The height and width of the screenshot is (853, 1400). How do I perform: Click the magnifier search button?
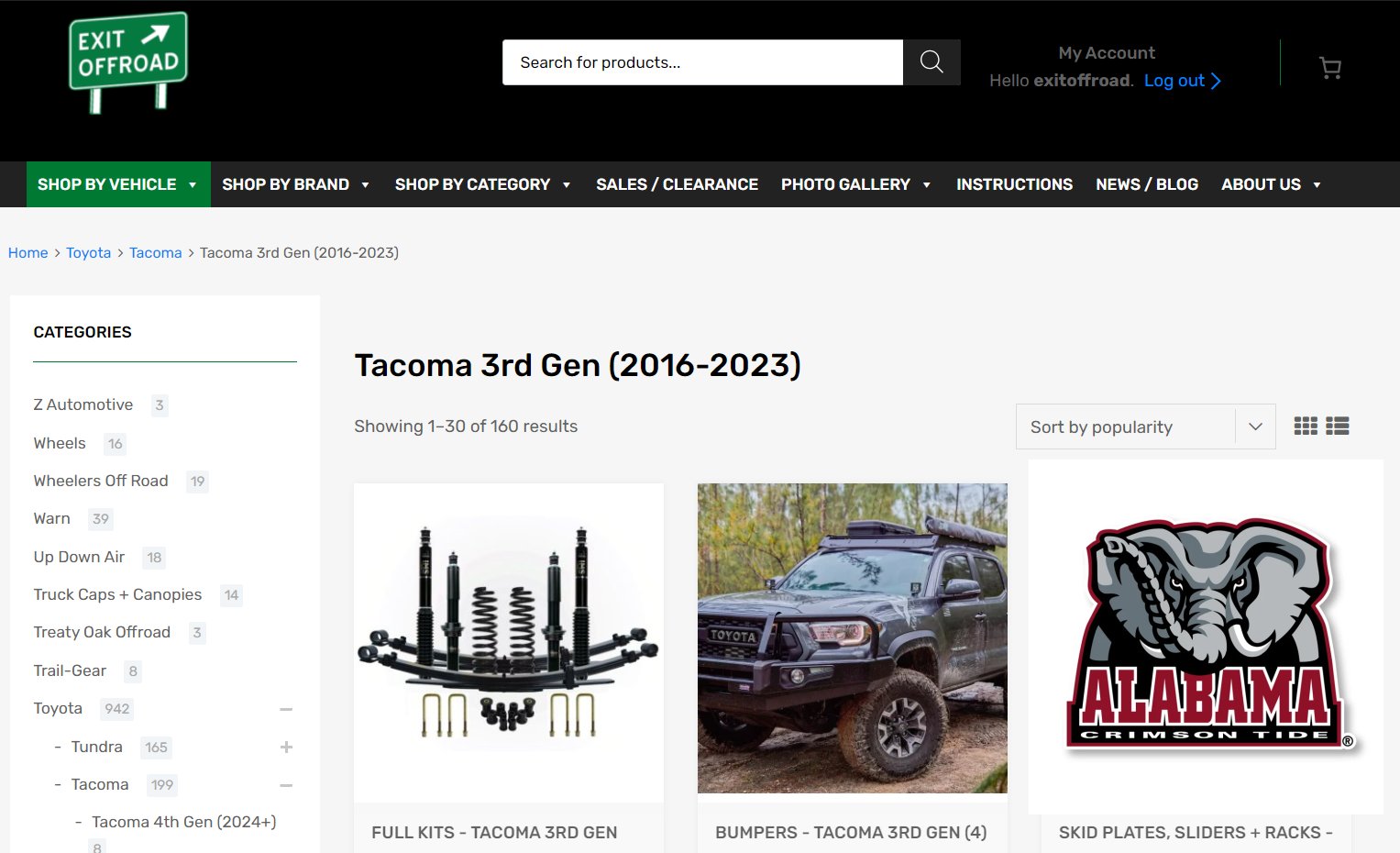tap(931, 62)
